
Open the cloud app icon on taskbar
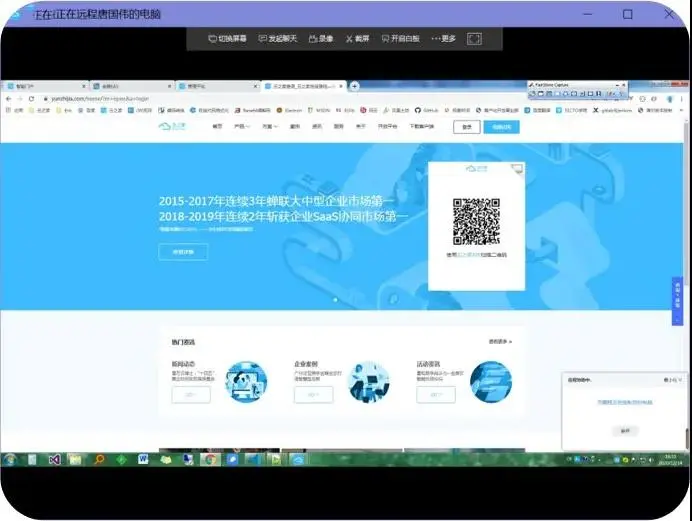[x=299, y=460]
